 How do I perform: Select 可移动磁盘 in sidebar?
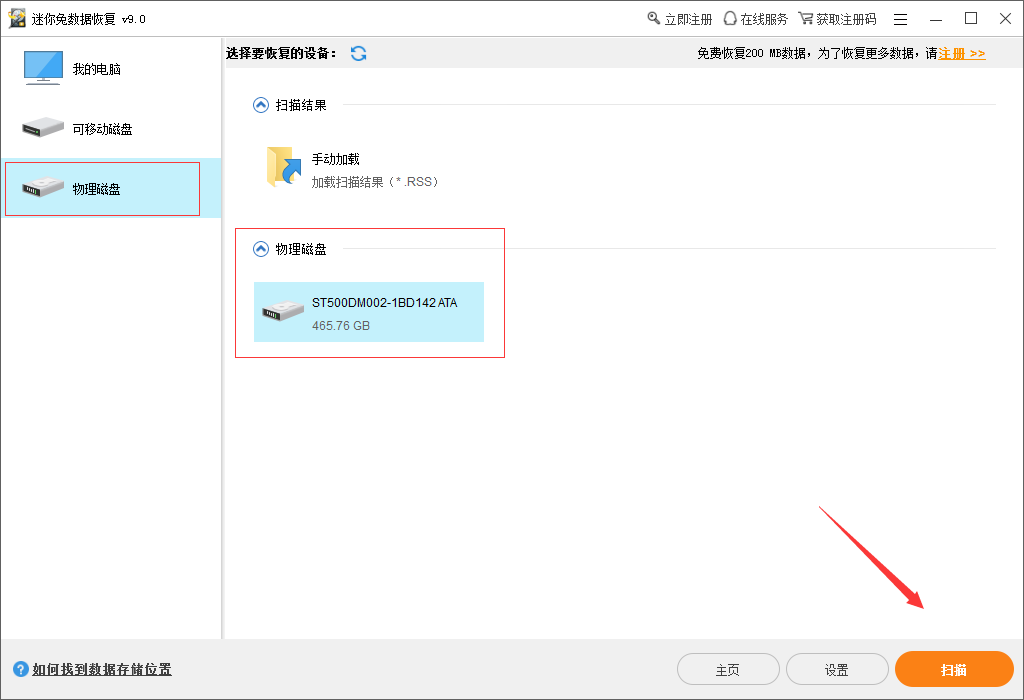[x=111, y=129]
